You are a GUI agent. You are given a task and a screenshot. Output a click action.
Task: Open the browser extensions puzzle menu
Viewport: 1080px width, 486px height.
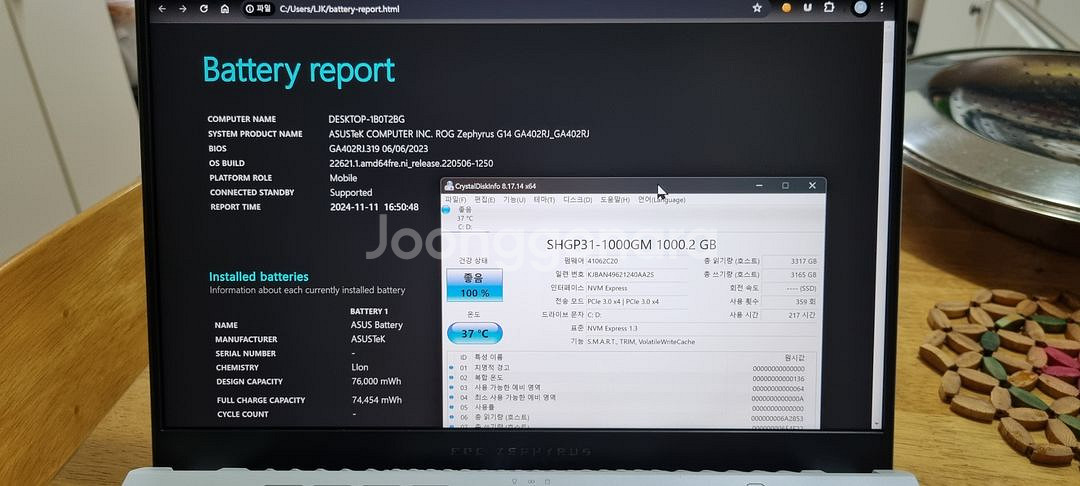(x=829, y=8)
